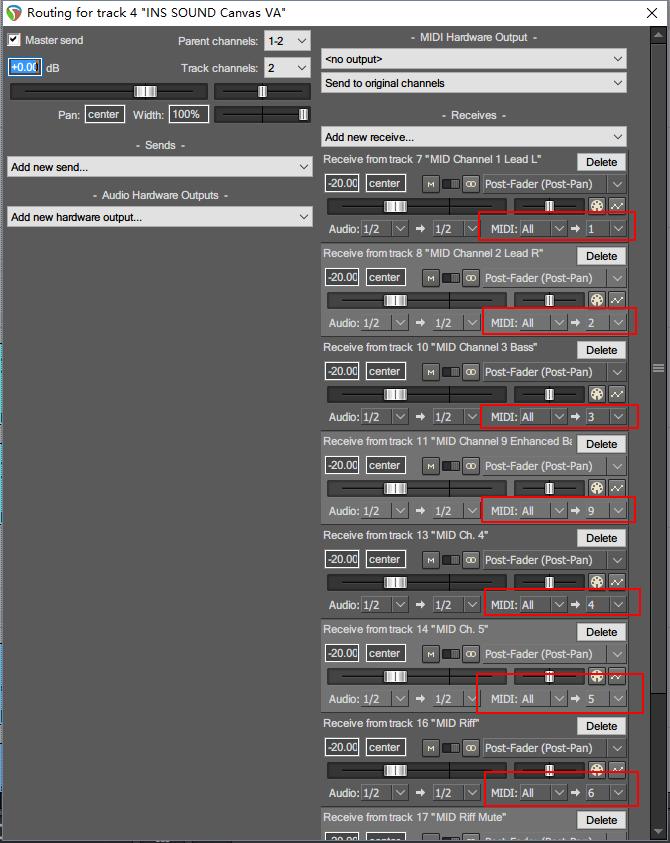The height and width of the screenshot is (843, 670).
Task: Open audio source 1/2 dropdown for track 13
Action: point(385,605)
